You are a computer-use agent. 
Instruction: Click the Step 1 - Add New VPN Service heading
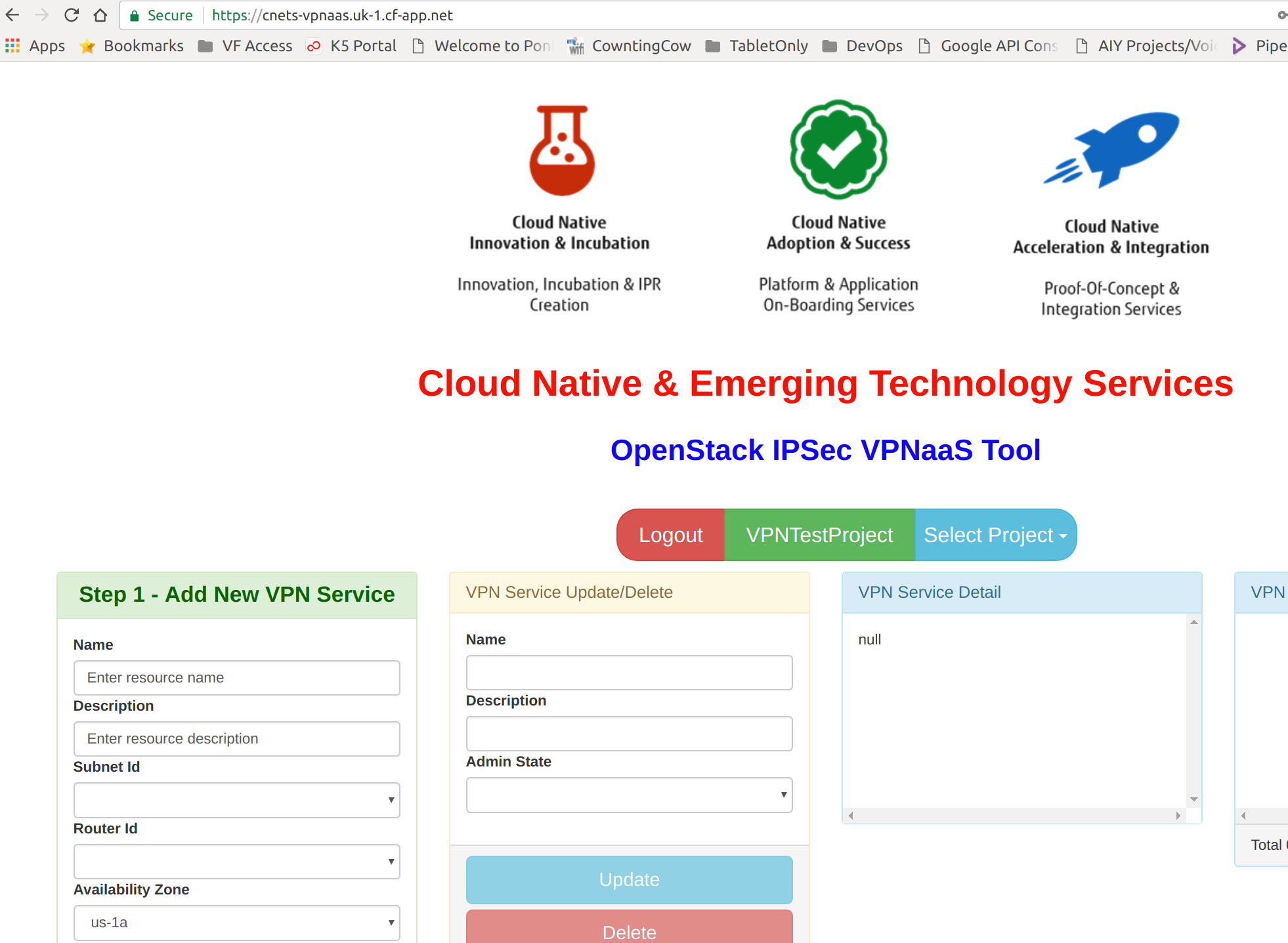click(237, 595)
